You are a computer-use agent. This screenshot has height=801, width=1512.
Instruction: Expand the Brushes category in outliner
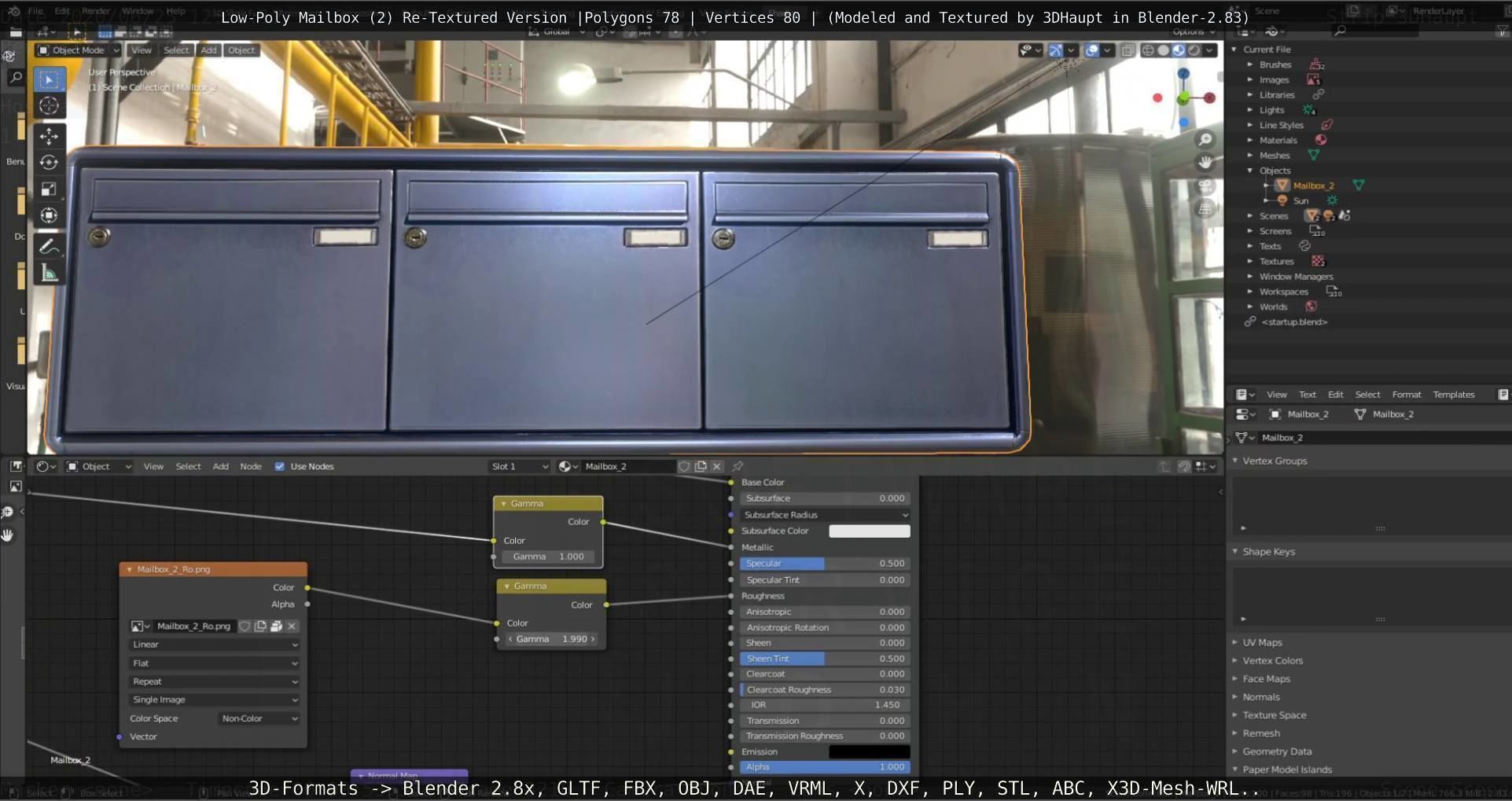pos(1249,64)
